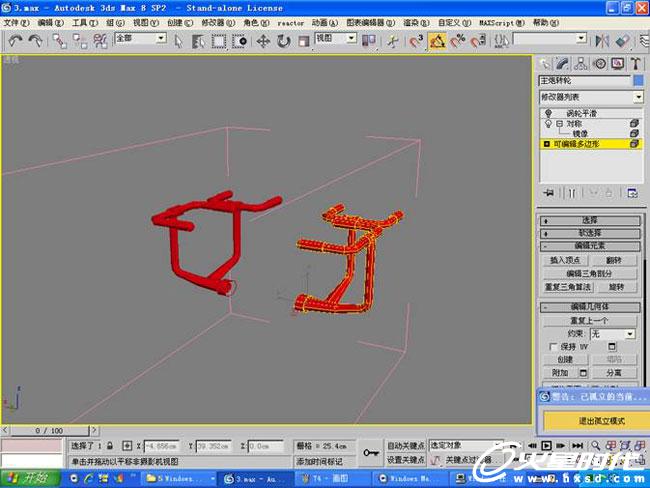Collapse the 编辑几何体 rollout

coord(589,307)
